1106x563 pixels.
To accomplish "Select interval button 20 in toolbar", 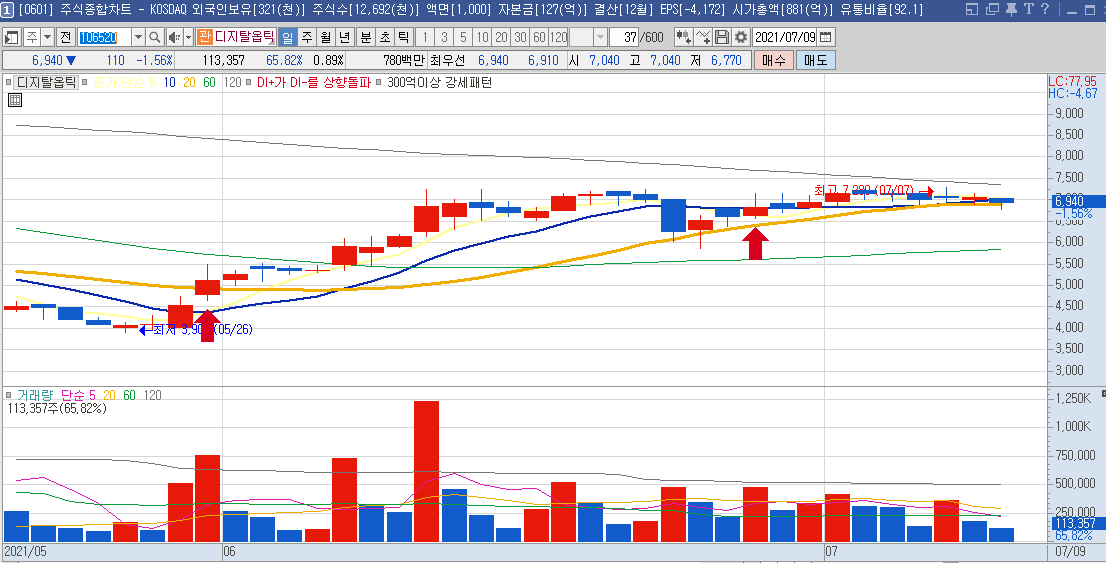I will pyautogui.click(x=501, y=37).
